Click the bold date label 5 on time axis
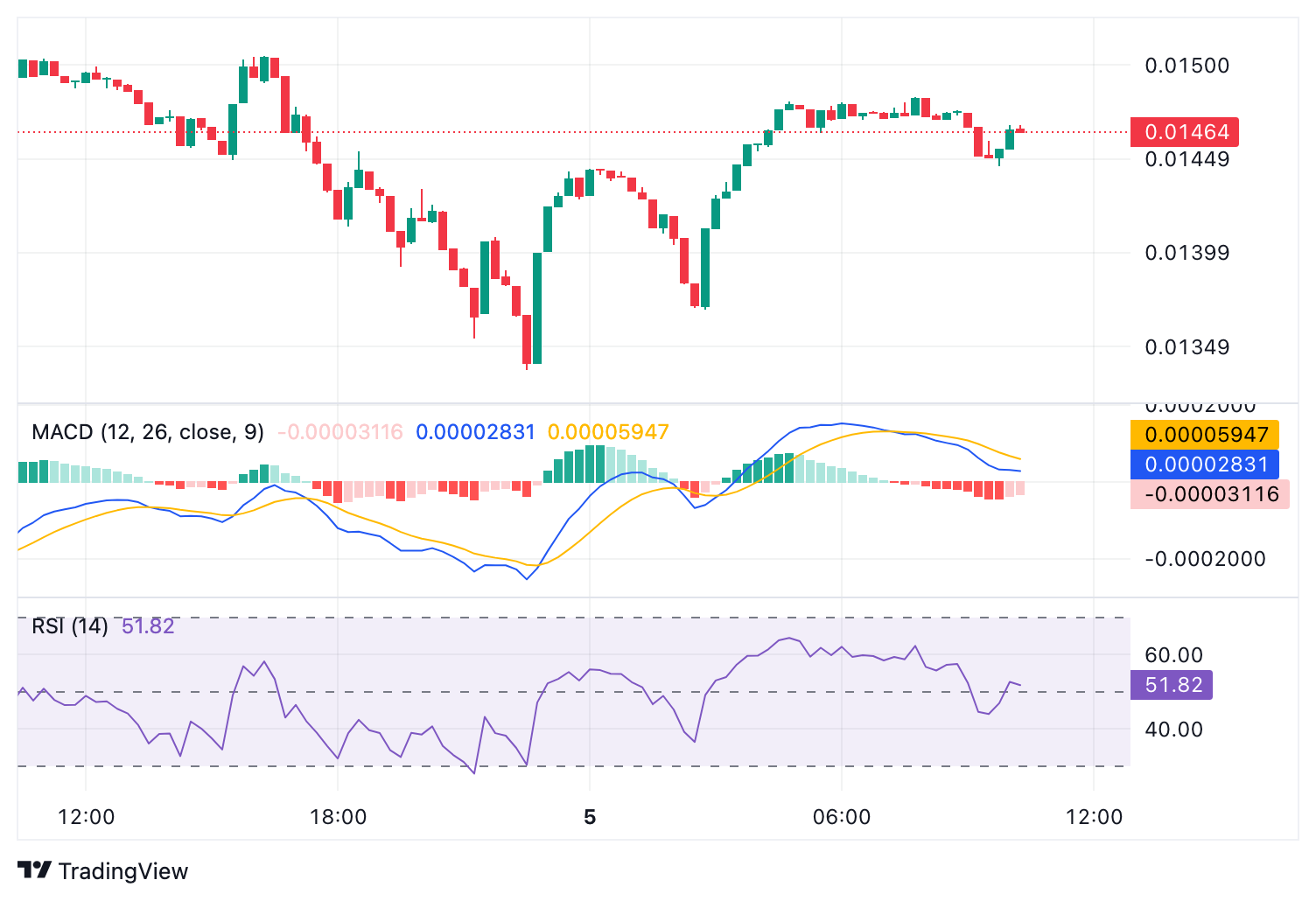The height and width of the screenshot is (901, 1316). pos(590,817)
